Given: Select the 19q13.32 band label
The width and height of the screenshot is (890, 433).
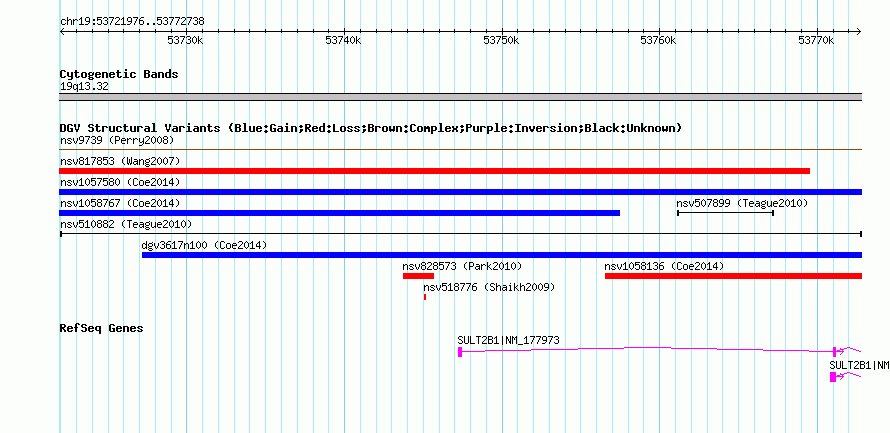Looking at the screenshot, I should (84, 87).
